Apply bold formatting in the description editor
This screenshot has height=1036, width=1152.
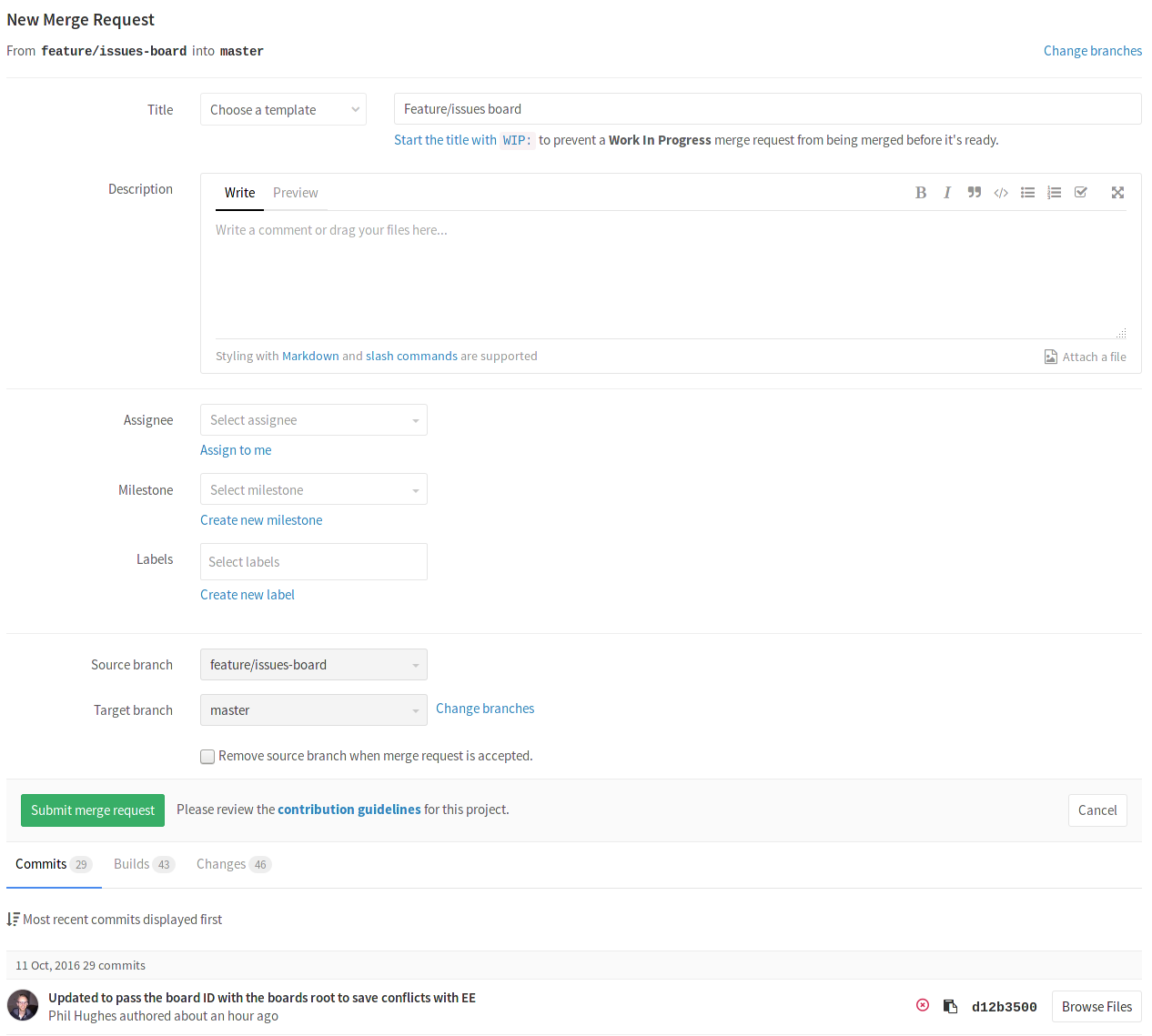[x=921, y=192]
